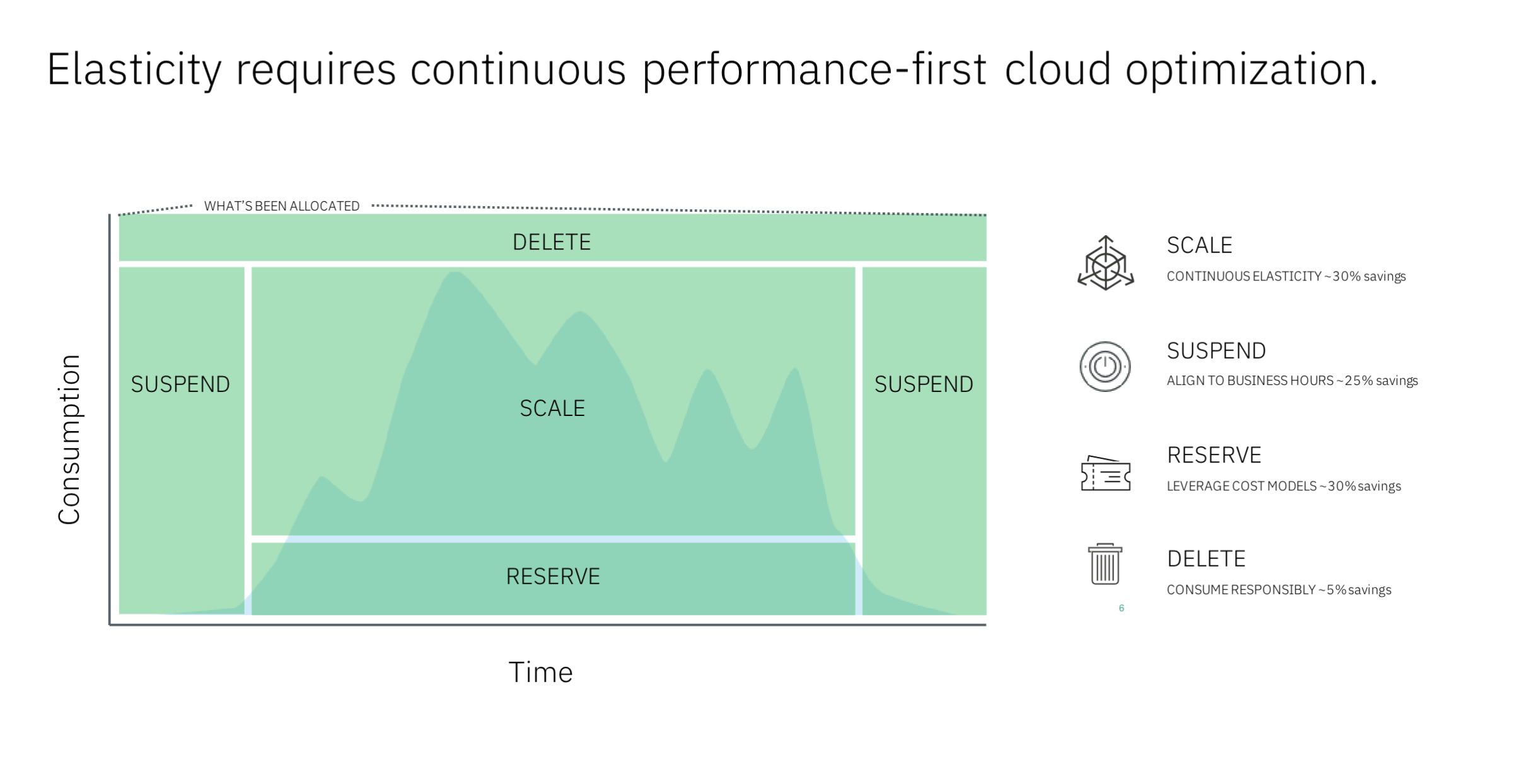1522x784 pixels.
Task: Click the Consumption axis label
Action: pyautogui.click(x=69, y=439)
